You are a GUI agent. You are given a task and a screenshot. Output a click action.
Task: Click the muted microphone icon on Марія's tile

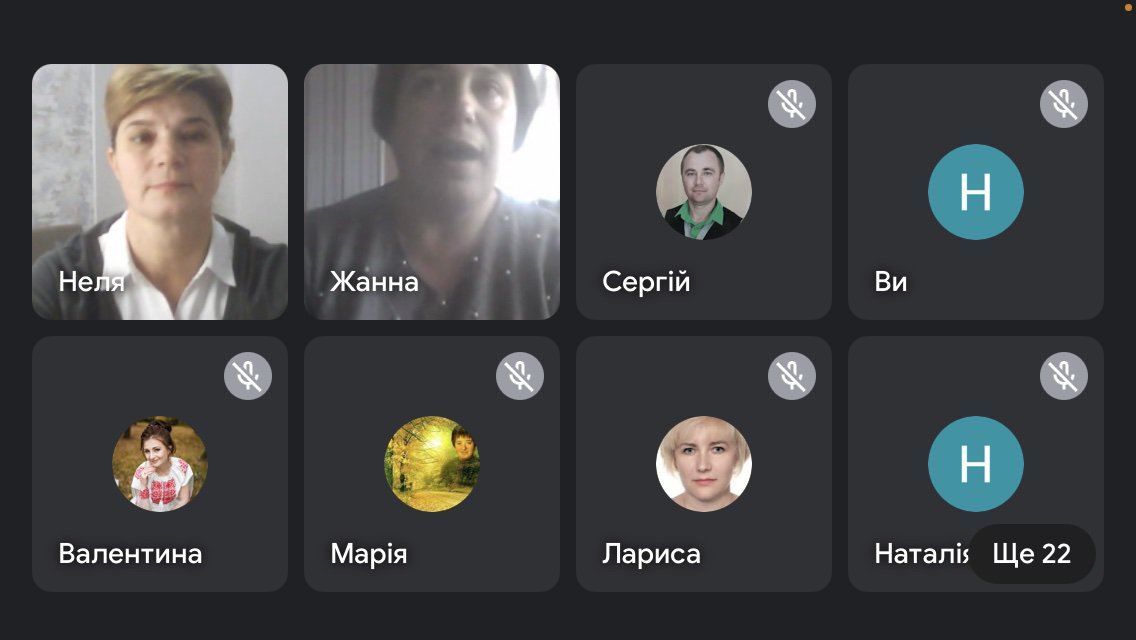coord(519,375)
